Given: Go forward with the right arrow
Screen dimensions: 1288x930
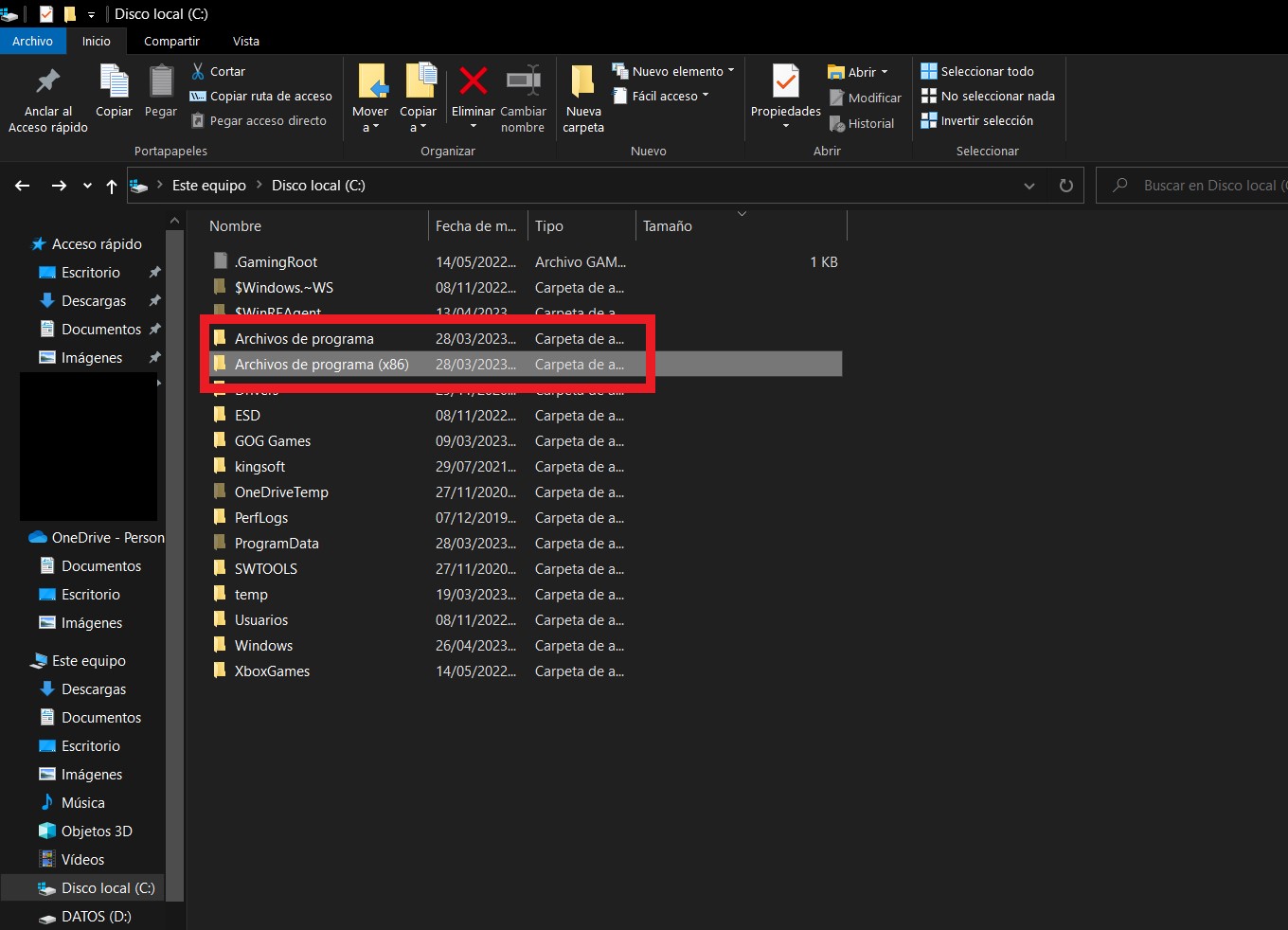Looking at the screenshot, I should (x=59, y=186).
